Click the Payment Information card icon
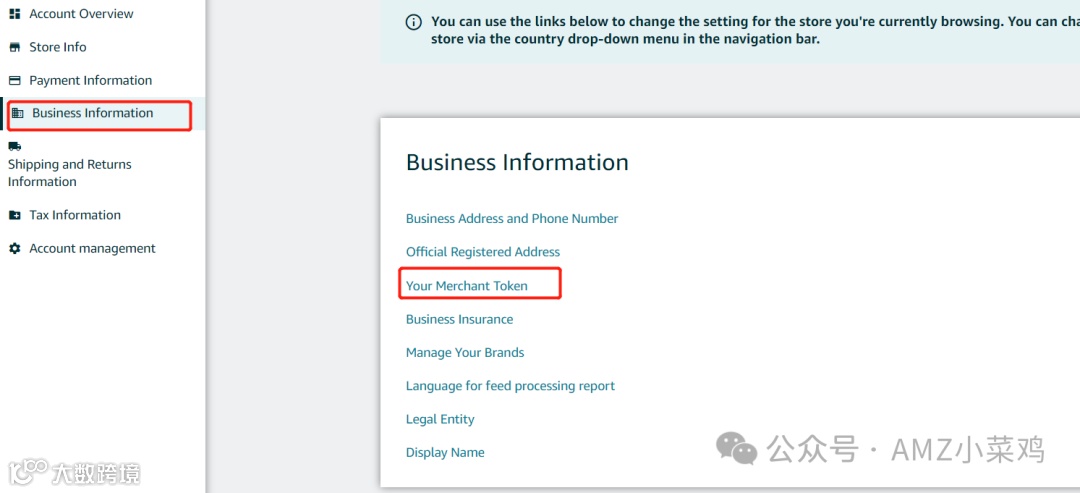The image size is (1080, 493). click(x=14, y=81)
